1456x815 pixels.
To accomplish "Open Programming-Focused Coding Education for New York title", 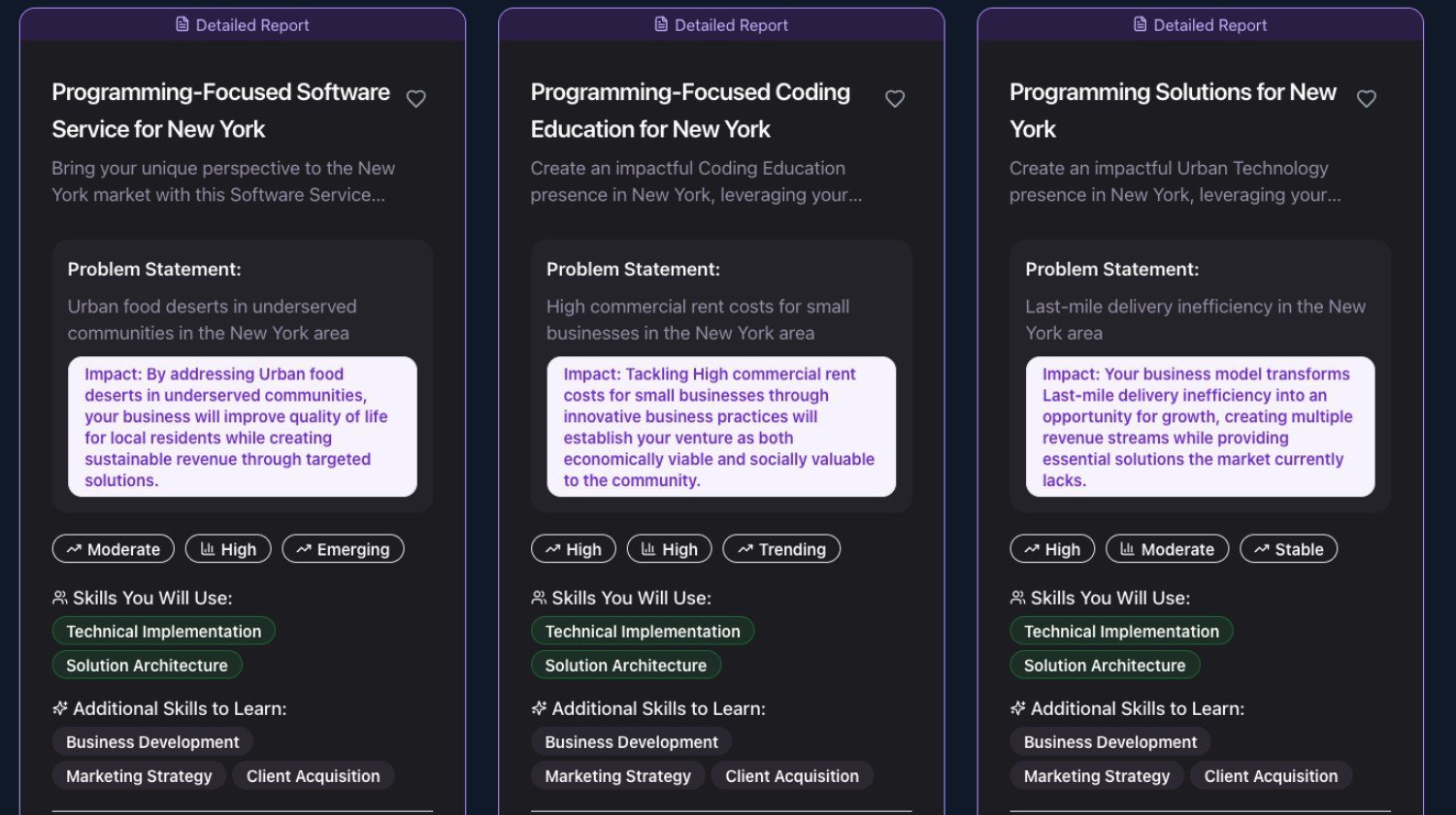I will 690,111.
